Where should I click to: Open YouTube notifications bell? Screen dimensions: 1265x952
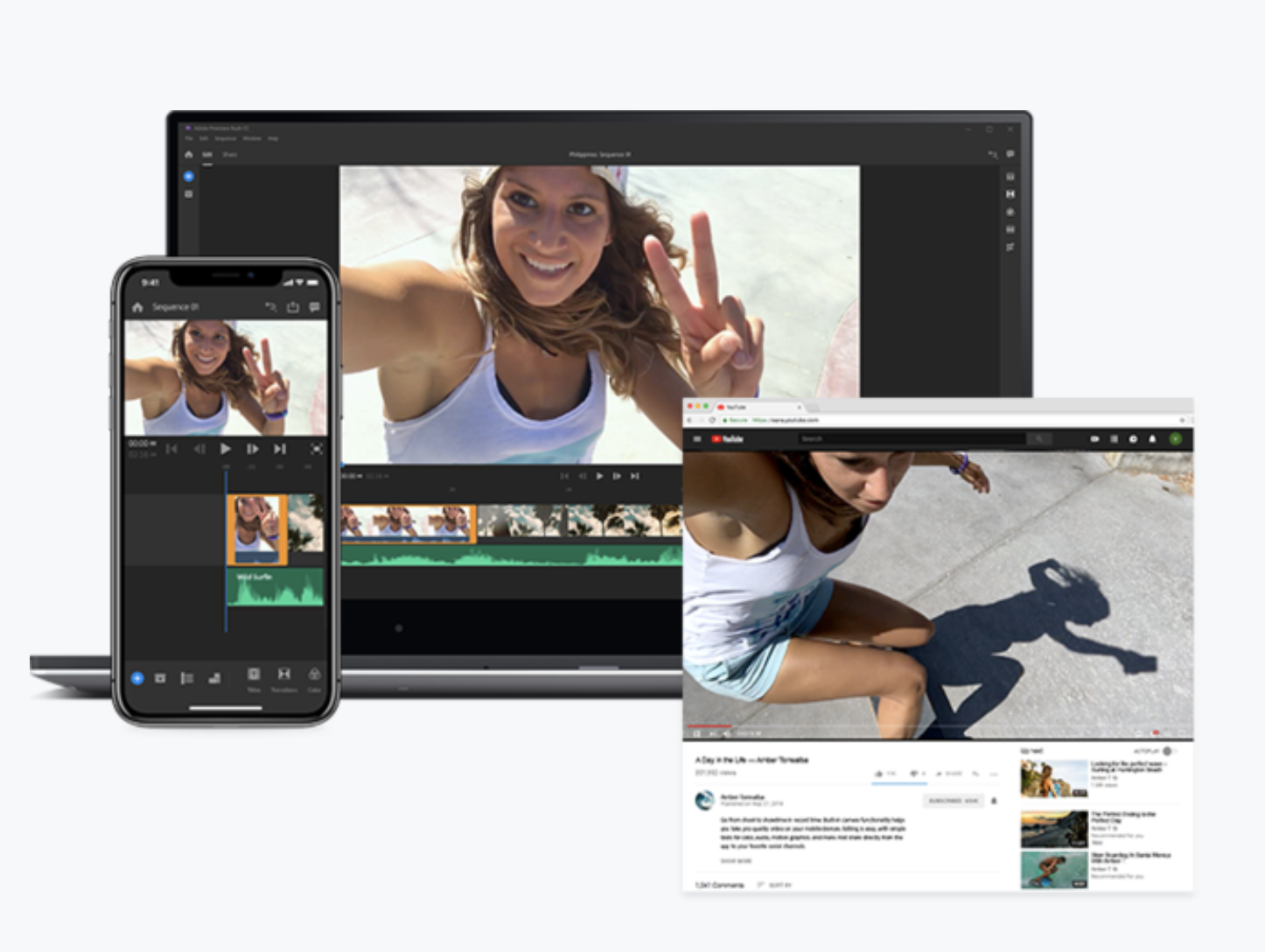coord(1152,438)
